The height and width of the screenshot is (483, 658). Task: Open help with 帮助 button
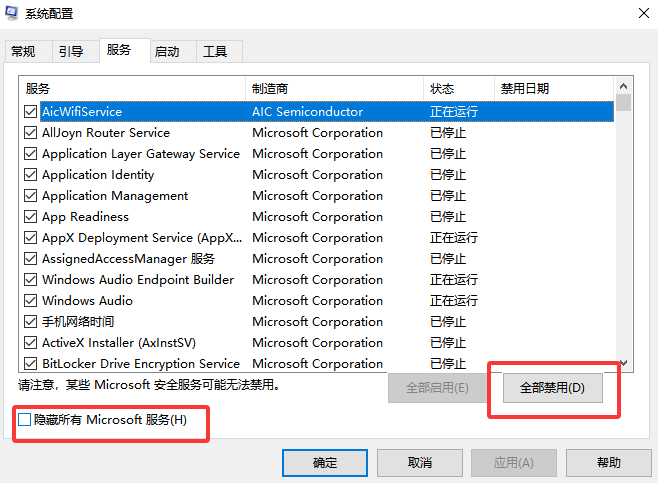click(608, 463)
